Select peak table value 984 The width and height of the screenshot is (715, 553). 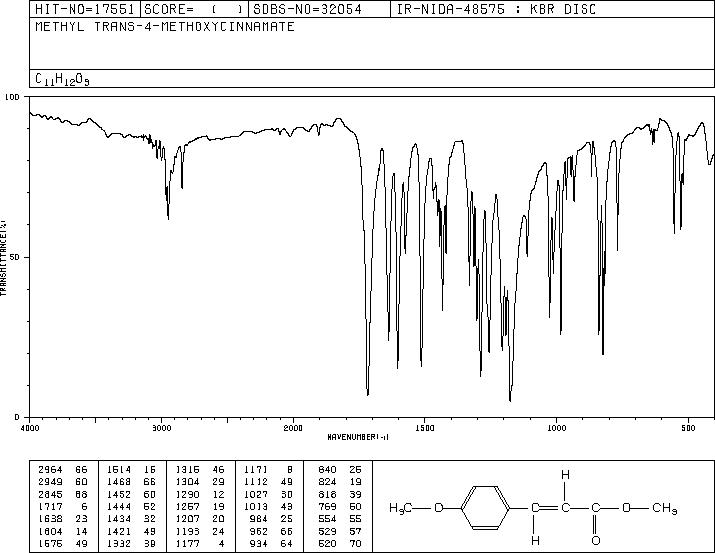pyautogui.click(x=259, y=519)
